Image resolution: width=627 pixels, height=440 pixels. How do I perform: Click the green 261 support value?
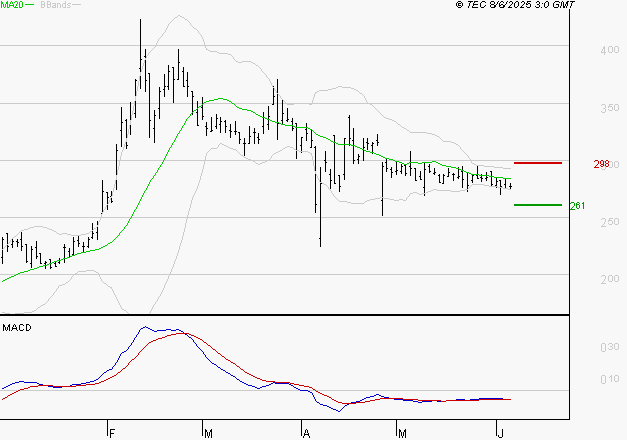click(x=577, y=206)
